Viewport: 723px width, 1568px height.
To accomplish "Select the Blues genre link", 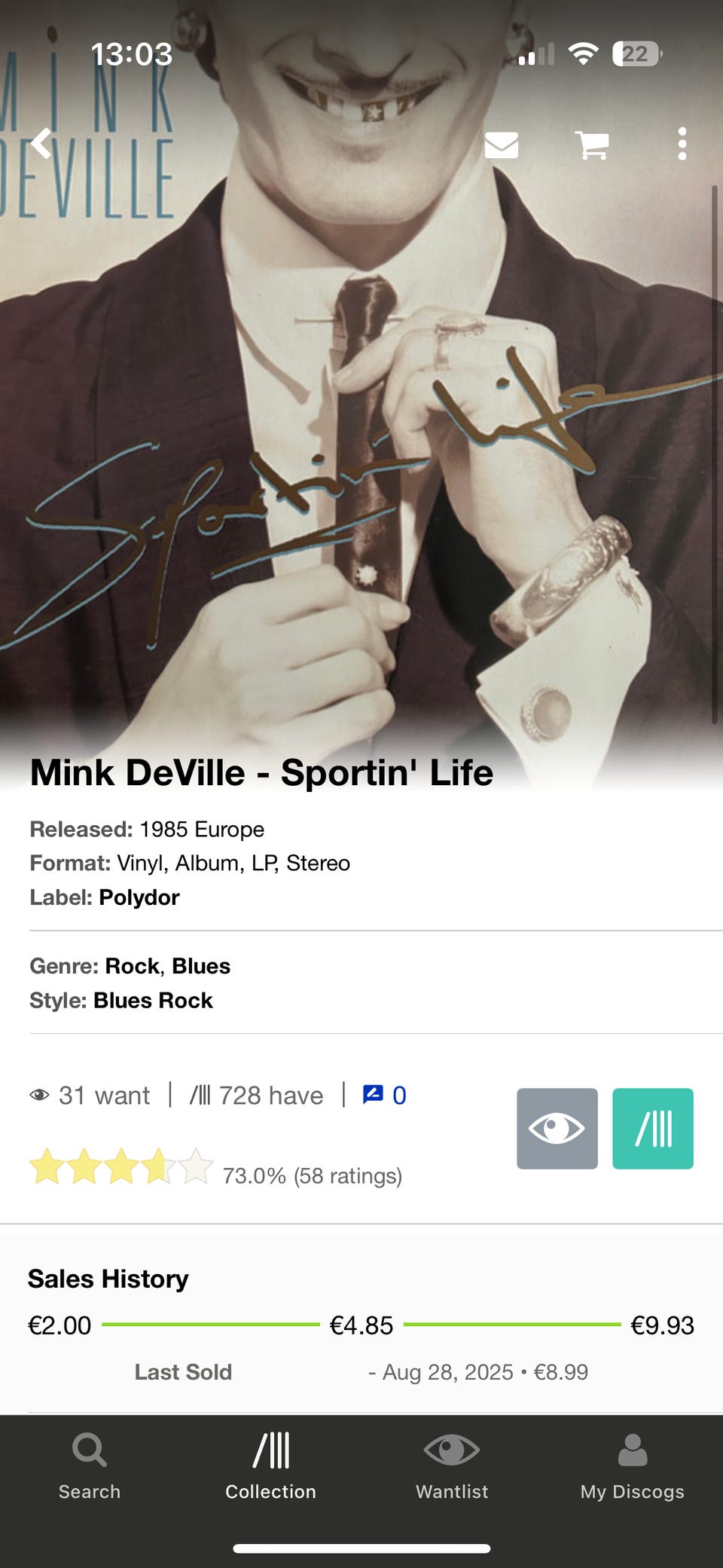I will pyautogui.click(x=201, y=966).
